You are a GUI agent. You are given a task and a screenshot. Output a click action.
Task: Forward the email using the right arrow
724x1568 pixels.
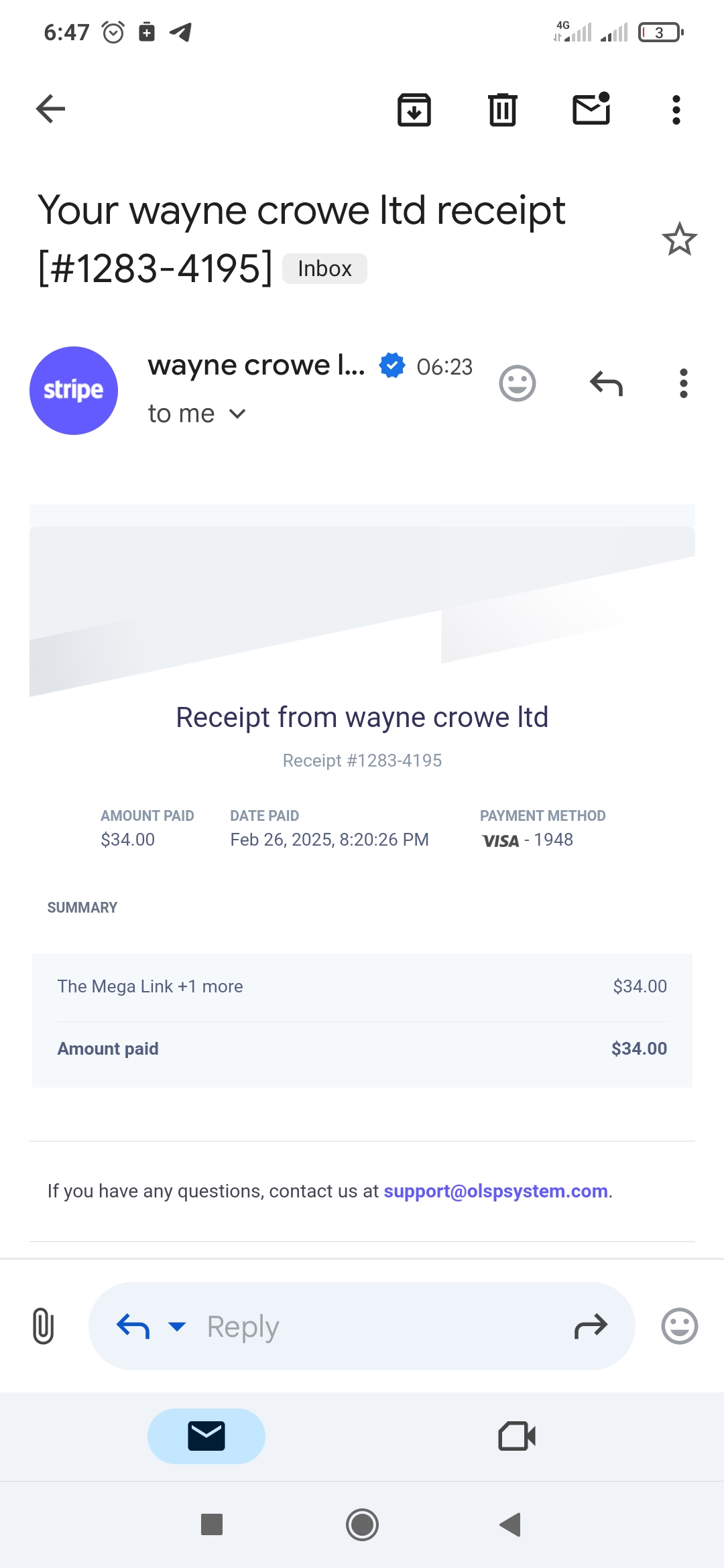point(591,1326)
